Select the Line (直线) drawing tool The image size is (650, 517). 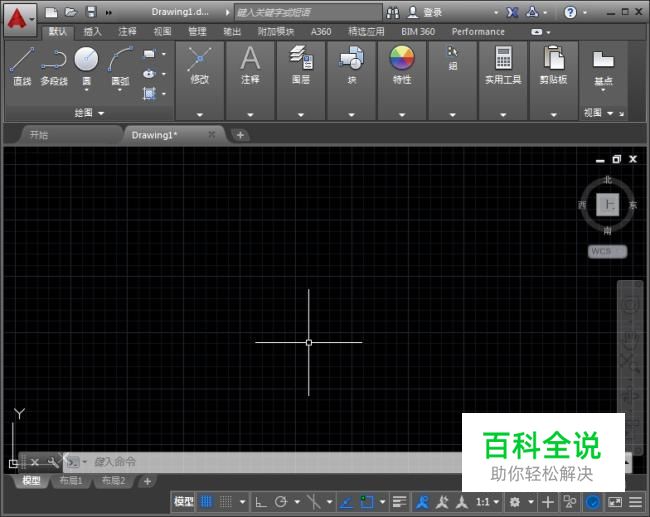(x=22, y=65)
